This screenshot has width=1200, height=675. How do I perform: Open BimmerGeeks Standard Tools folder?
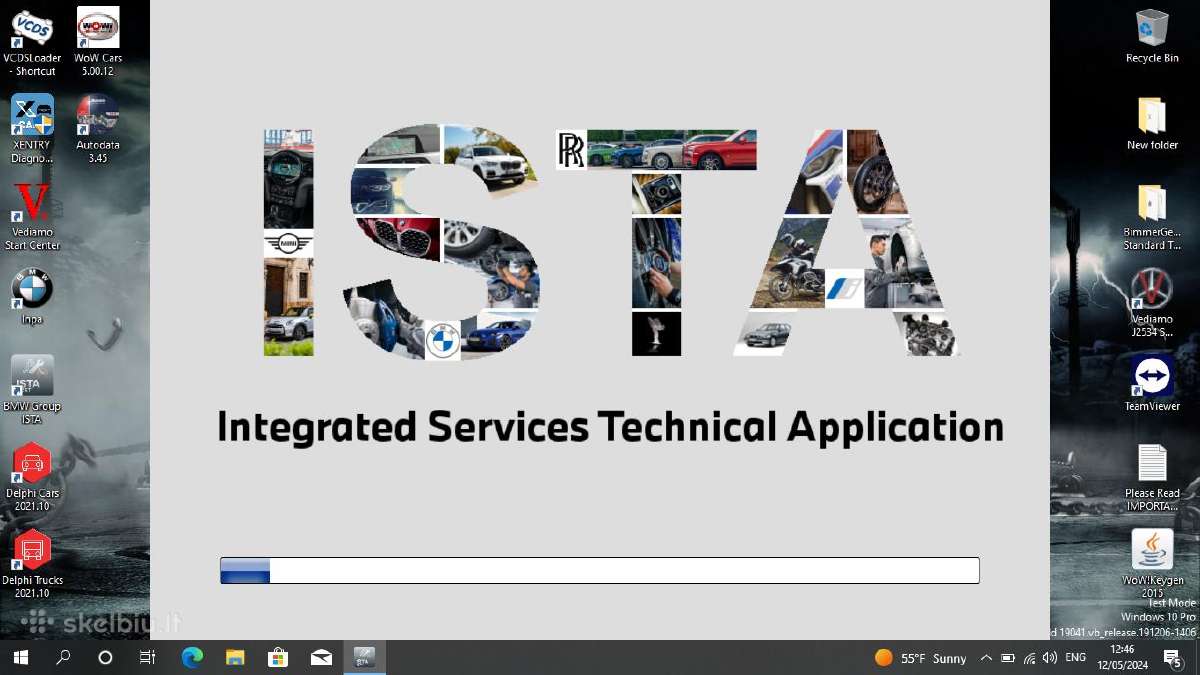point(1152,216)
